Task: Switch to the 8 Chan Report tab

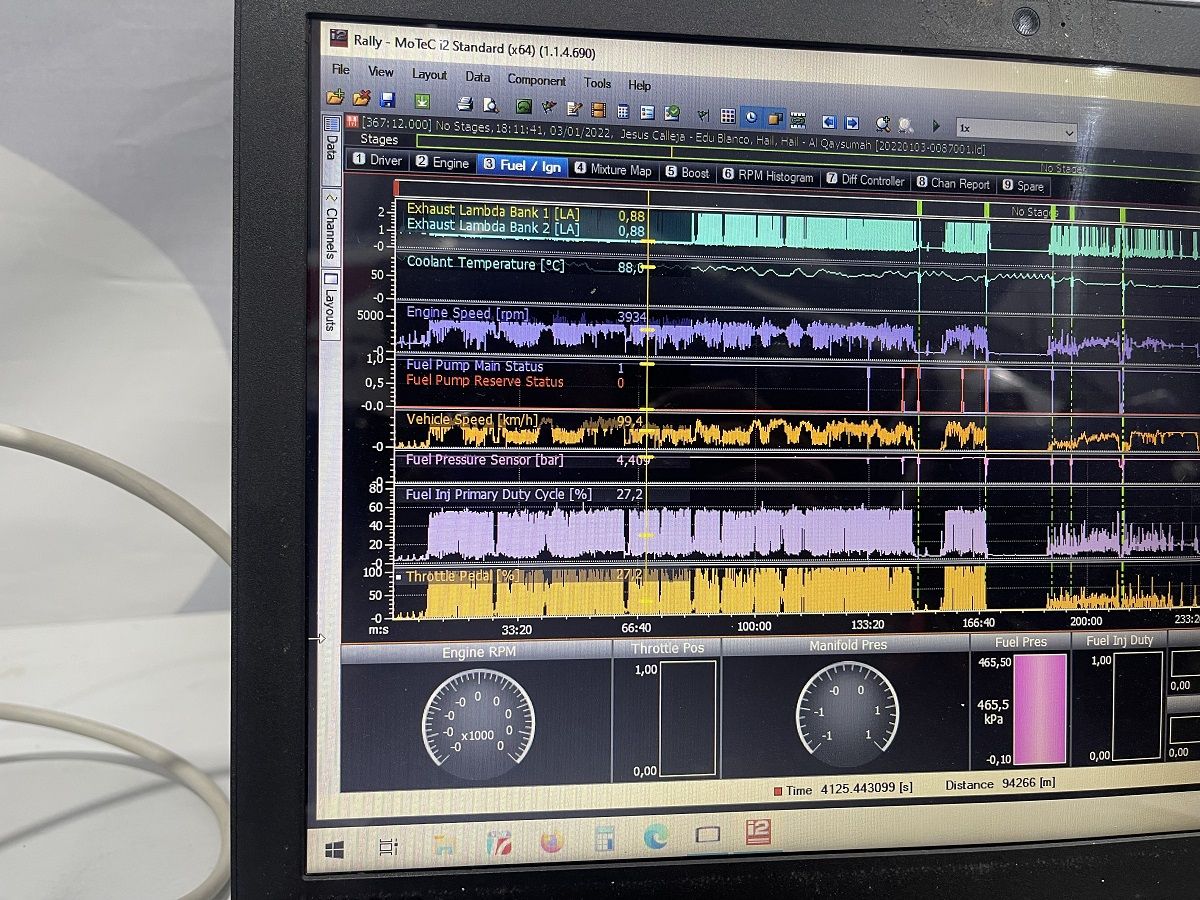Action: pyautogui.click(x=954, y=184)
